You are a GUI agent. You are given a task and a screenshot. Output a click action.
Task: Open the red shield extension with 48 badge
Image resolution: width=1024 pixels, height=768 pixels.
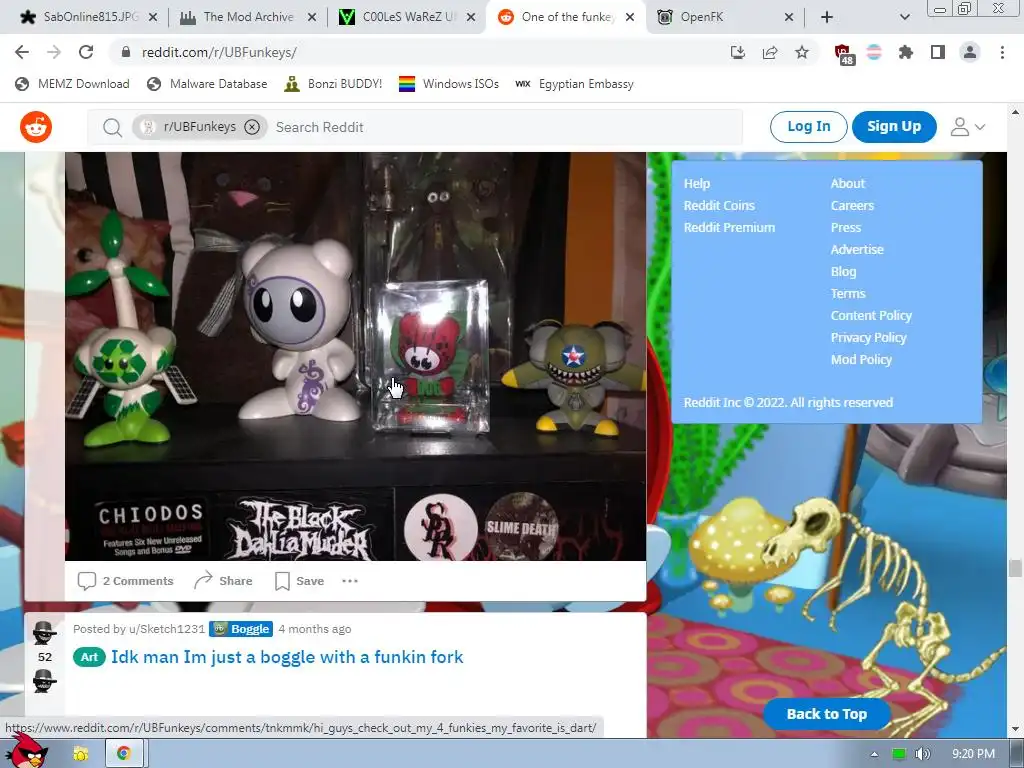844,54
